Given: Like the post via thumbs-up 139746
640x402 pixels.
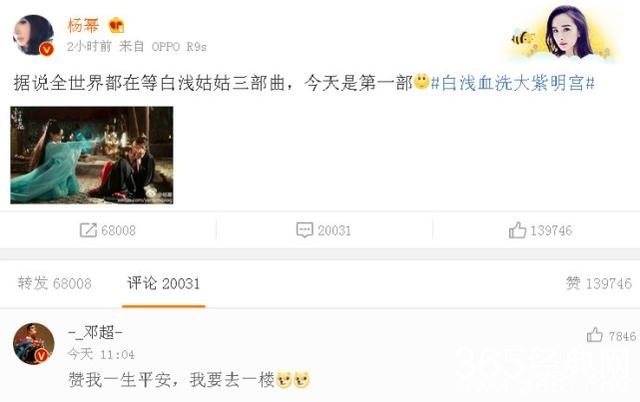Looking at the screenshot, I should click(x=517, y=230).
